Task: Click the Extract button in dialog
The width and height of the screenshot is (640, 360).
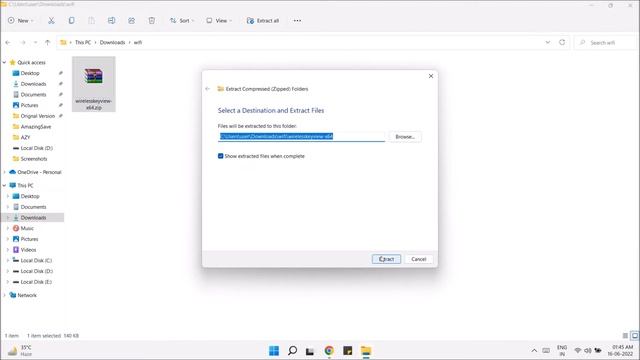Action: click(386, 259)
